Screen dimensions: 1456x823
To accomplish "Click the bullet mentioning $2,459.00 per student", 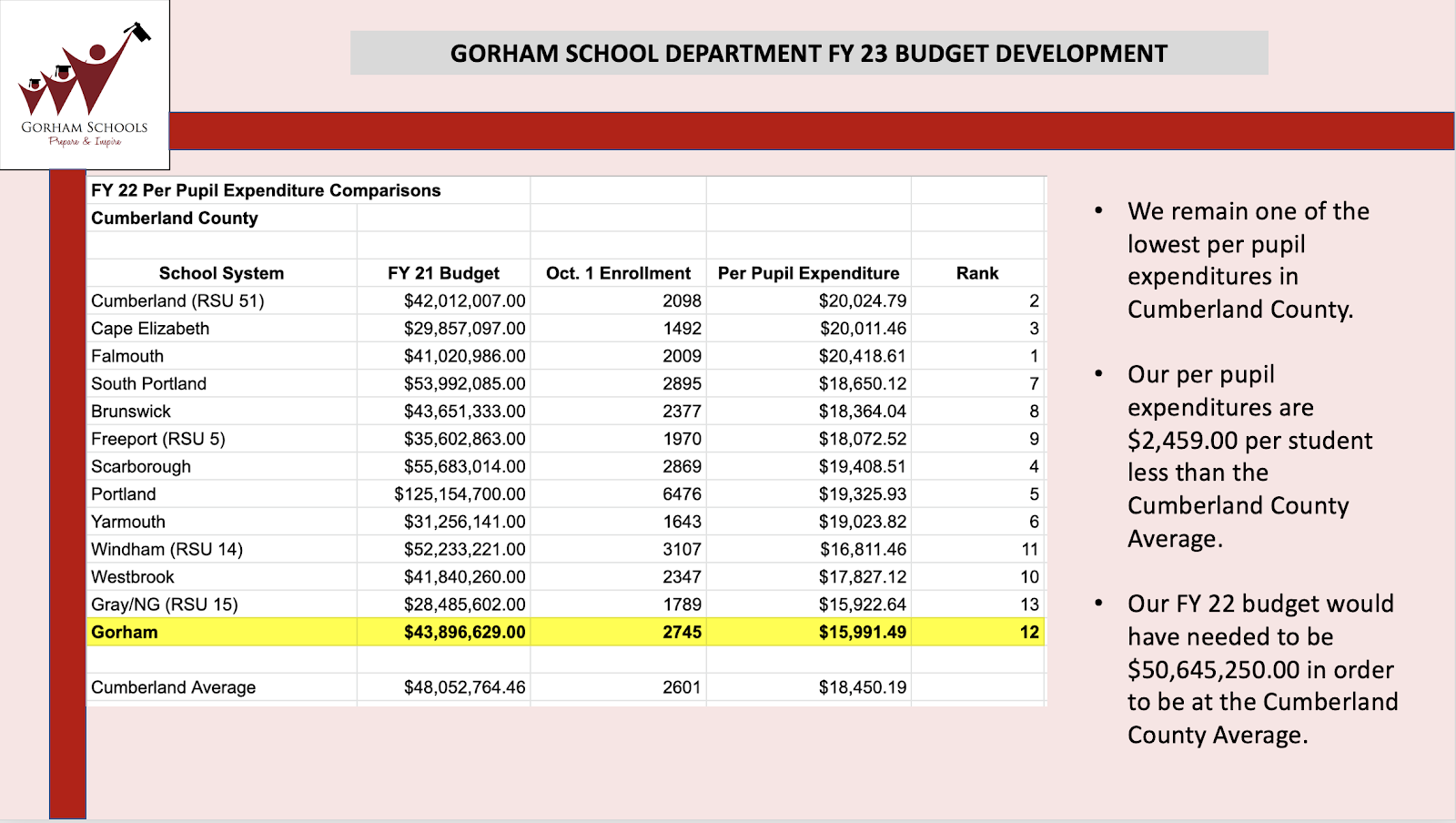I will coord(1249,456).
